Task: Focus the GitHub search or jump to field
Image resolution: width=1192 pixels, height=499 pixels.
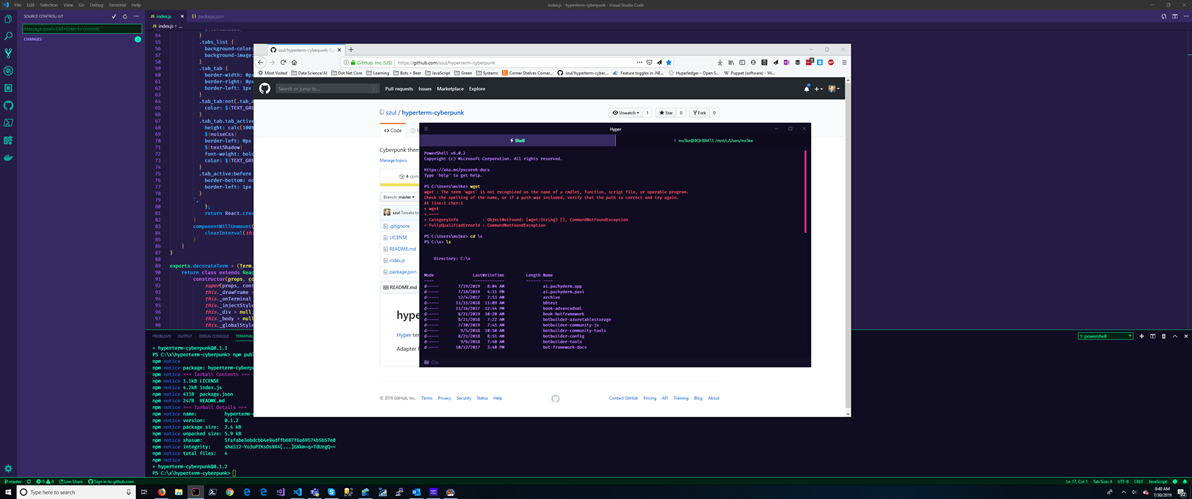Action: pos(327,89)
